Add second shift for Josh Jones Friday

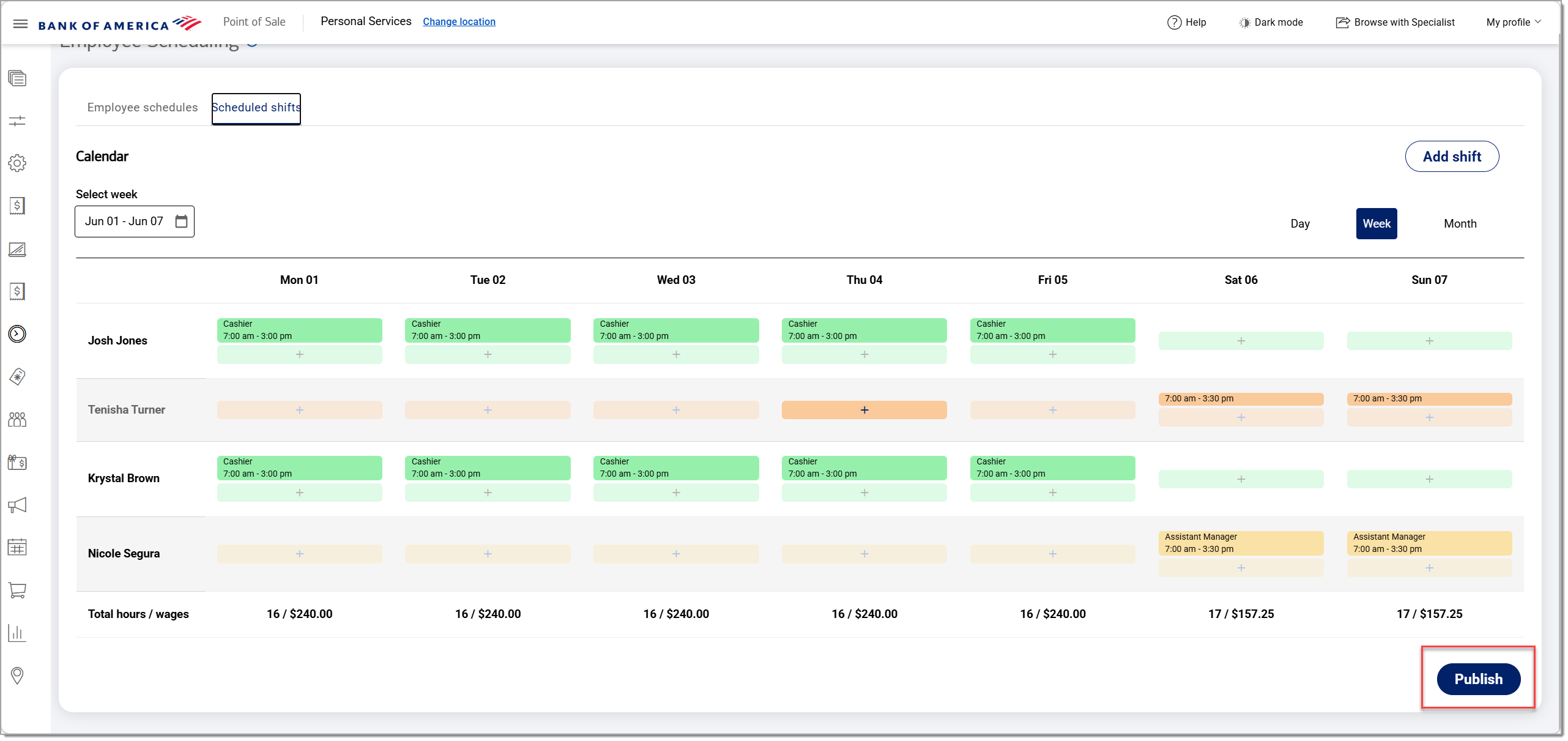(1052, 354)
